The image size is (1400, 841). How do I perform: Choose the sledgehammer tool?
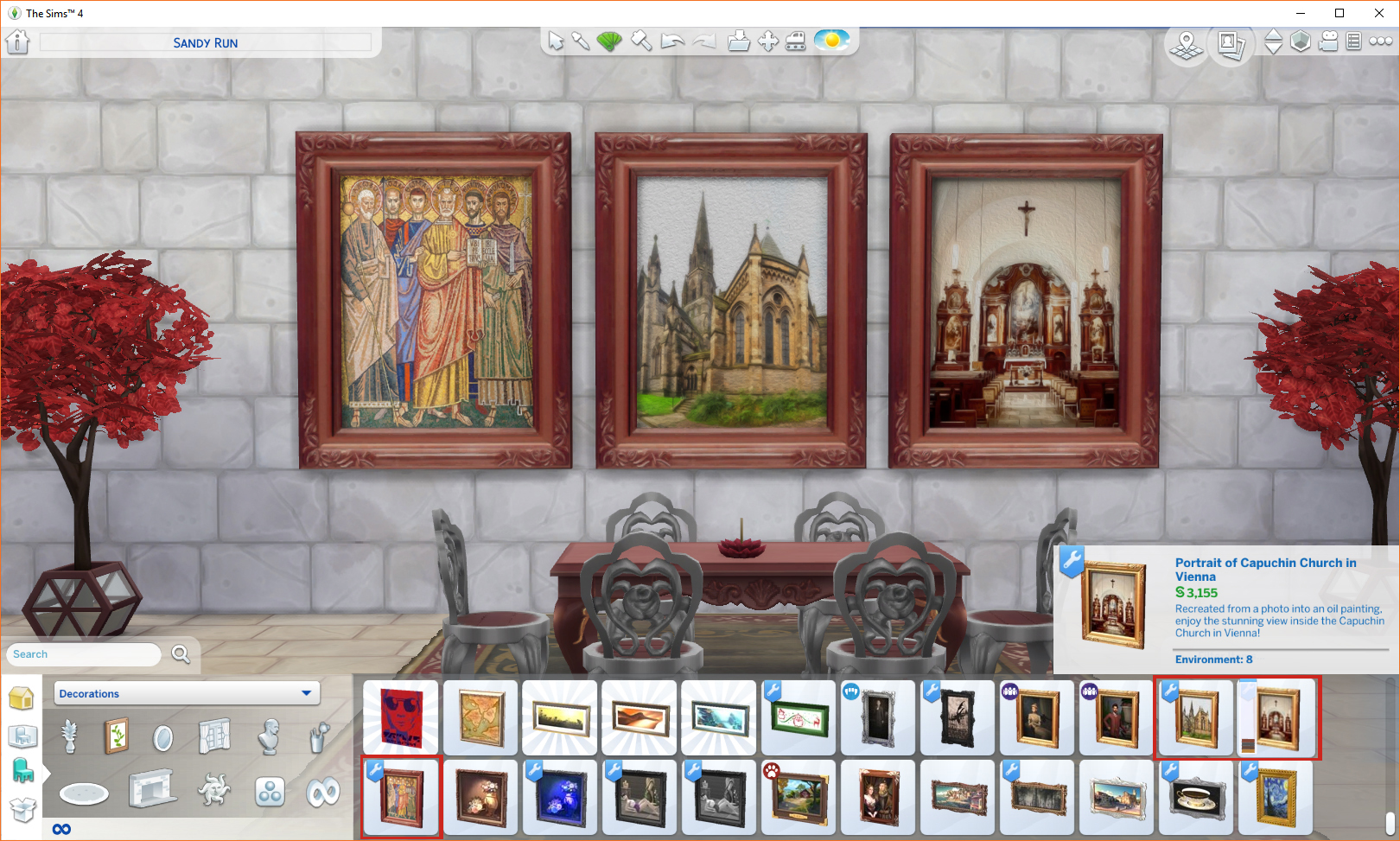click(641, 41)
